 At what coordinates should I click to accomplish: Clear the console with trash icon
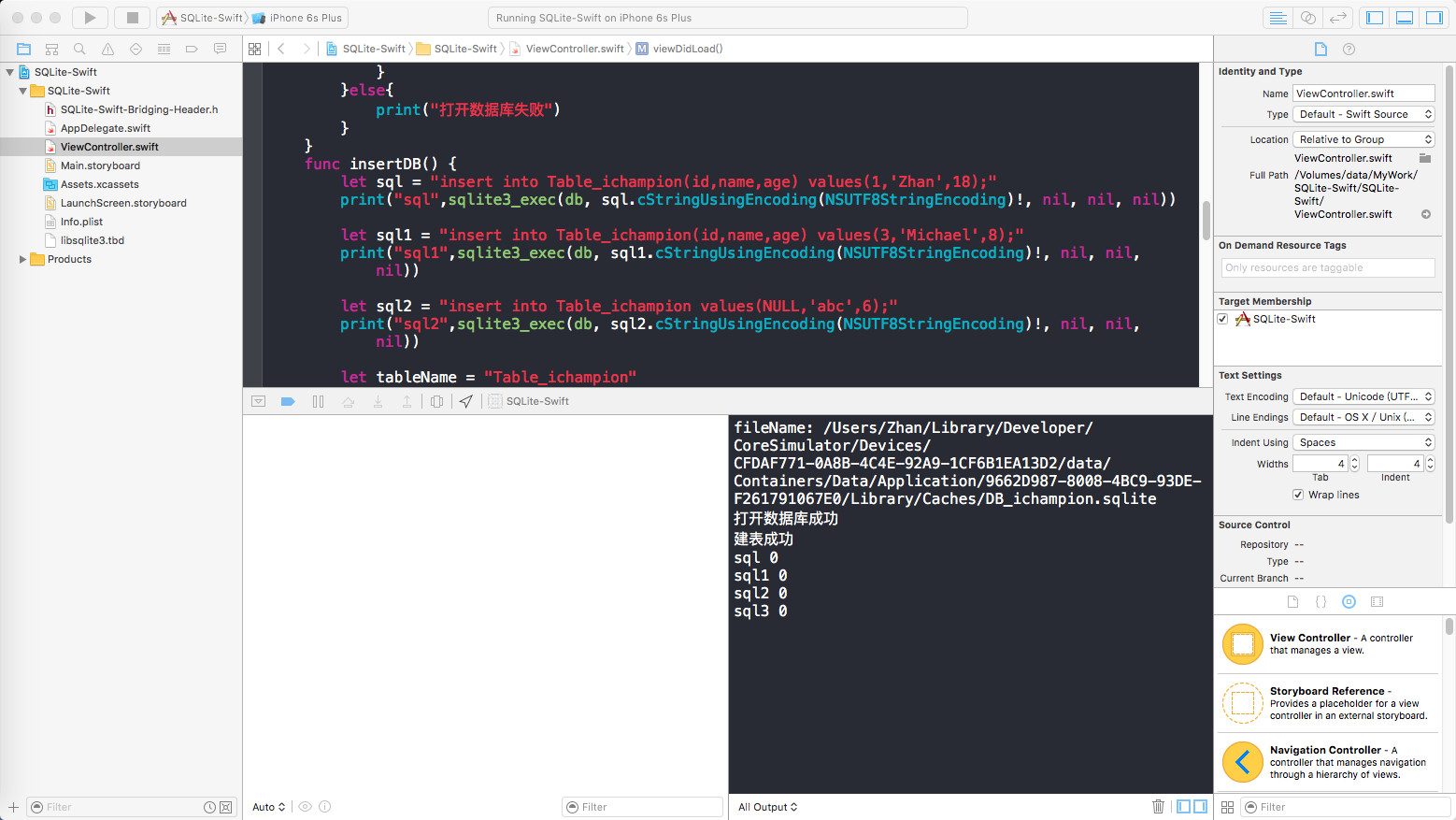[1159, 806]
